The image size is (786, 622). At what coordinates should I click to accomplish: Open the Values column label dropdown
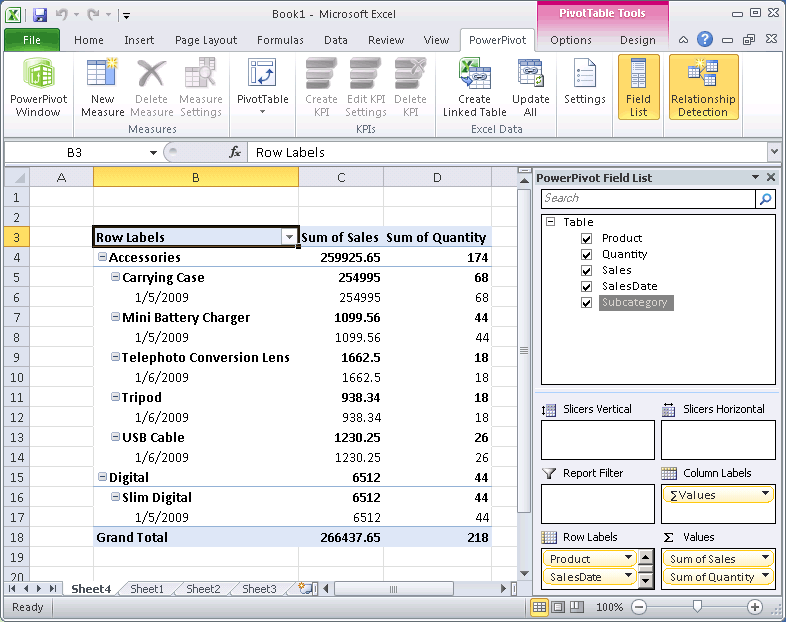(765, 494)
